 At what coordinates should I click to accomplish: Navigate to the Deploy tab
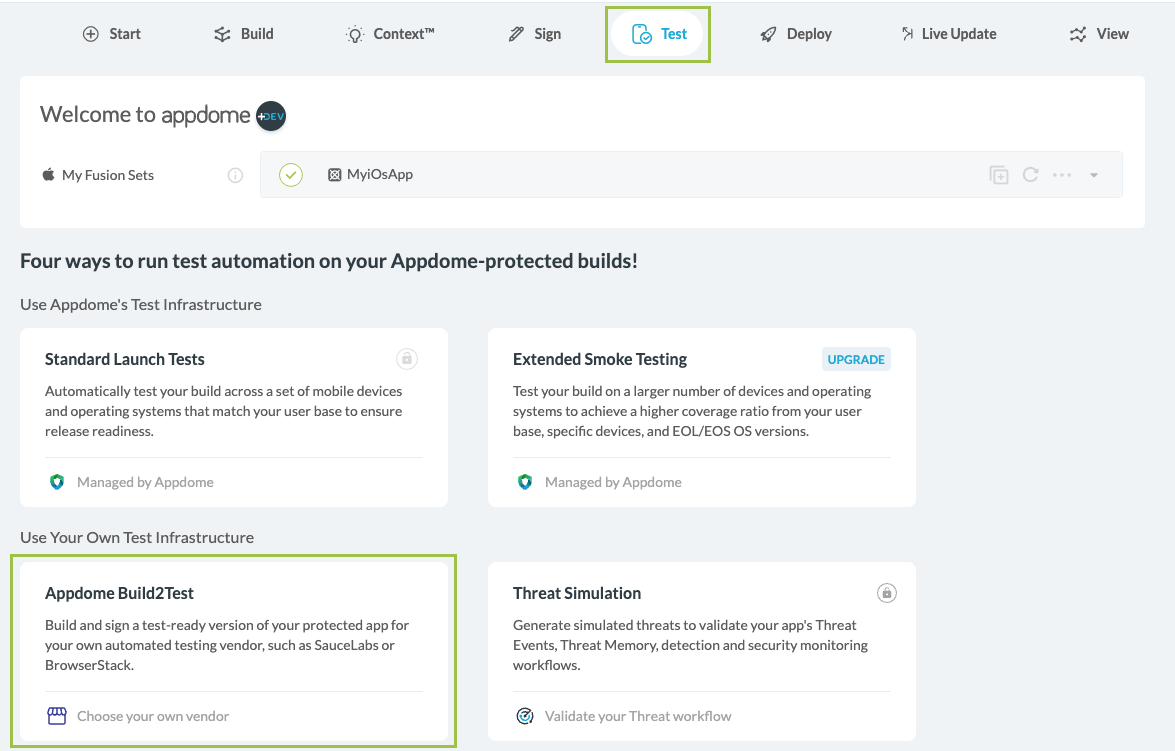coord(796,34)
